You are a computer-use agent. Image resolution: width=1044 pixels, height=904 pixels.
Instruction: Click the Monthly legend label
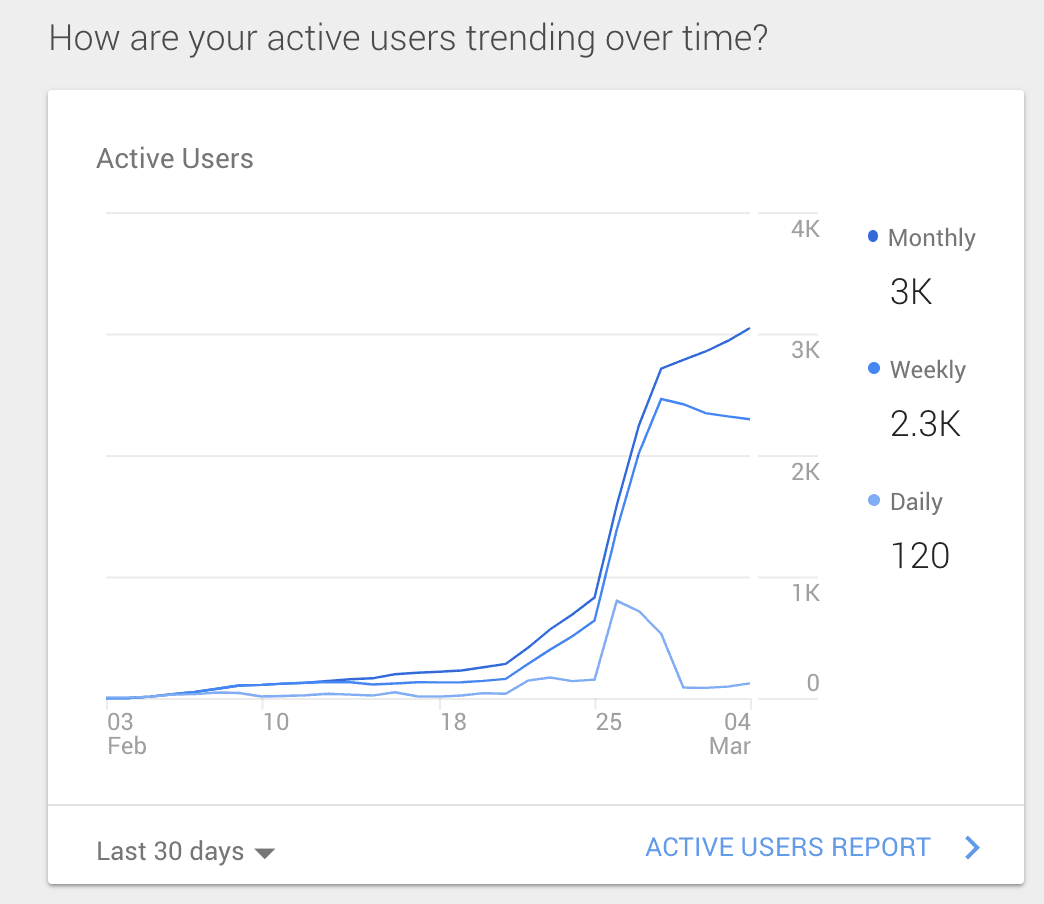coord(931,238)
